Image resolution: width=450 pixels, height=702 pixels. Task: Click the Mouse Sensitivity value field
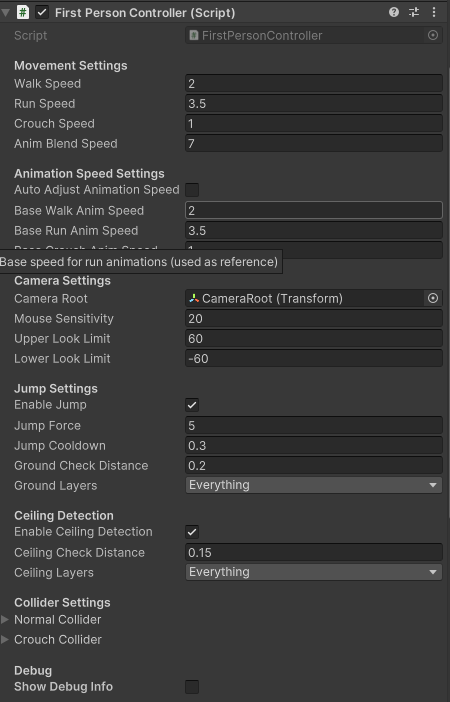(314, 319)
